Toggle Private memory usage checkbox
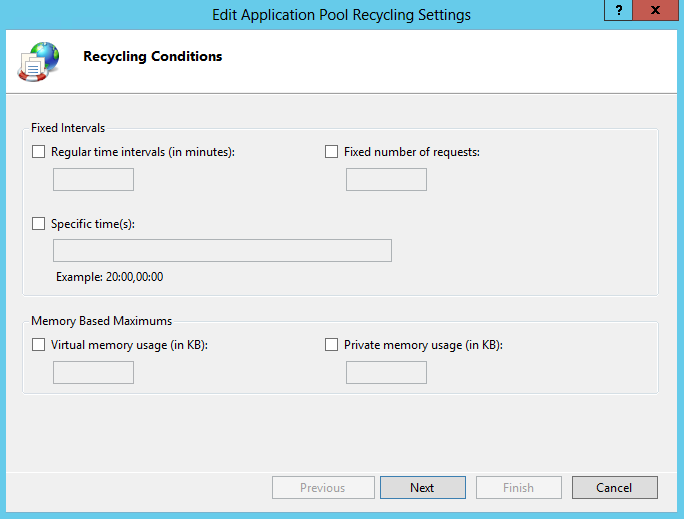Screen dimensions: 684x519 click(332, 345)
